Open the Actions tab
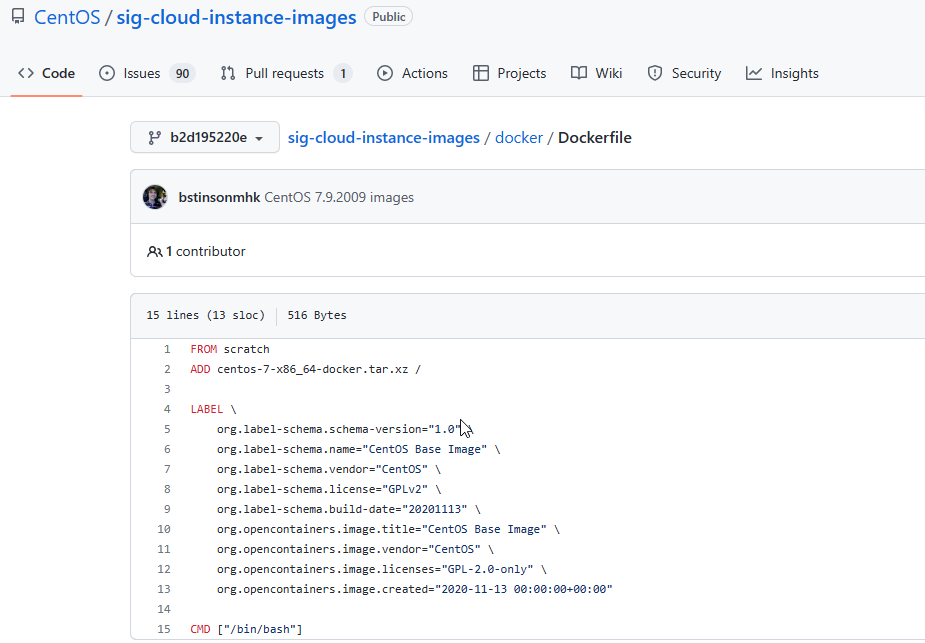The image size is (925, 643). pyautogui.click(x=412, y=73)
